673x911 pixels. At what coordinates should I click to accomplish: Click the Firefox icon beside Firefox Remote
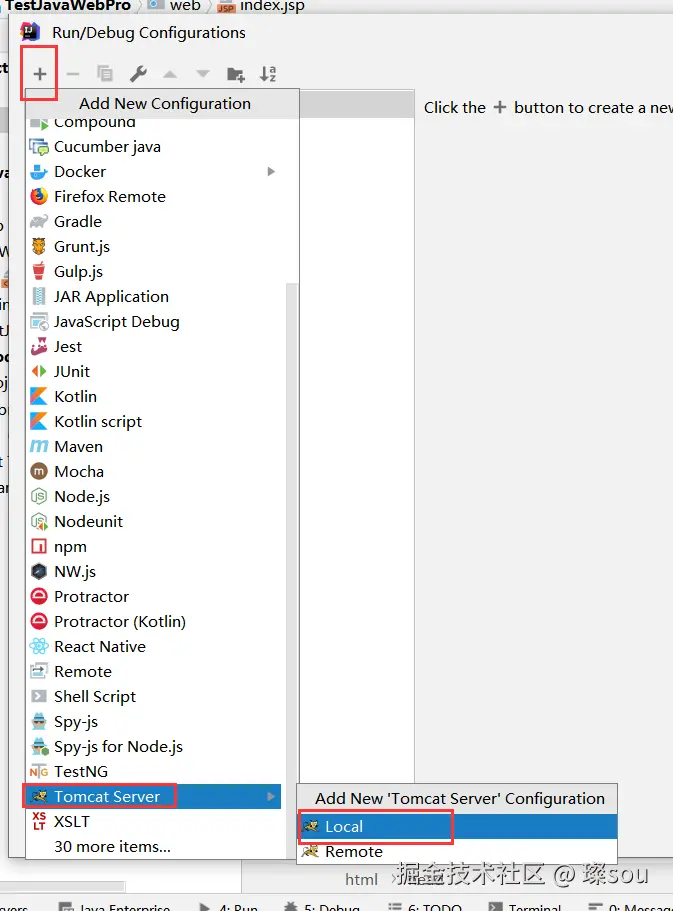pos(39,196)
